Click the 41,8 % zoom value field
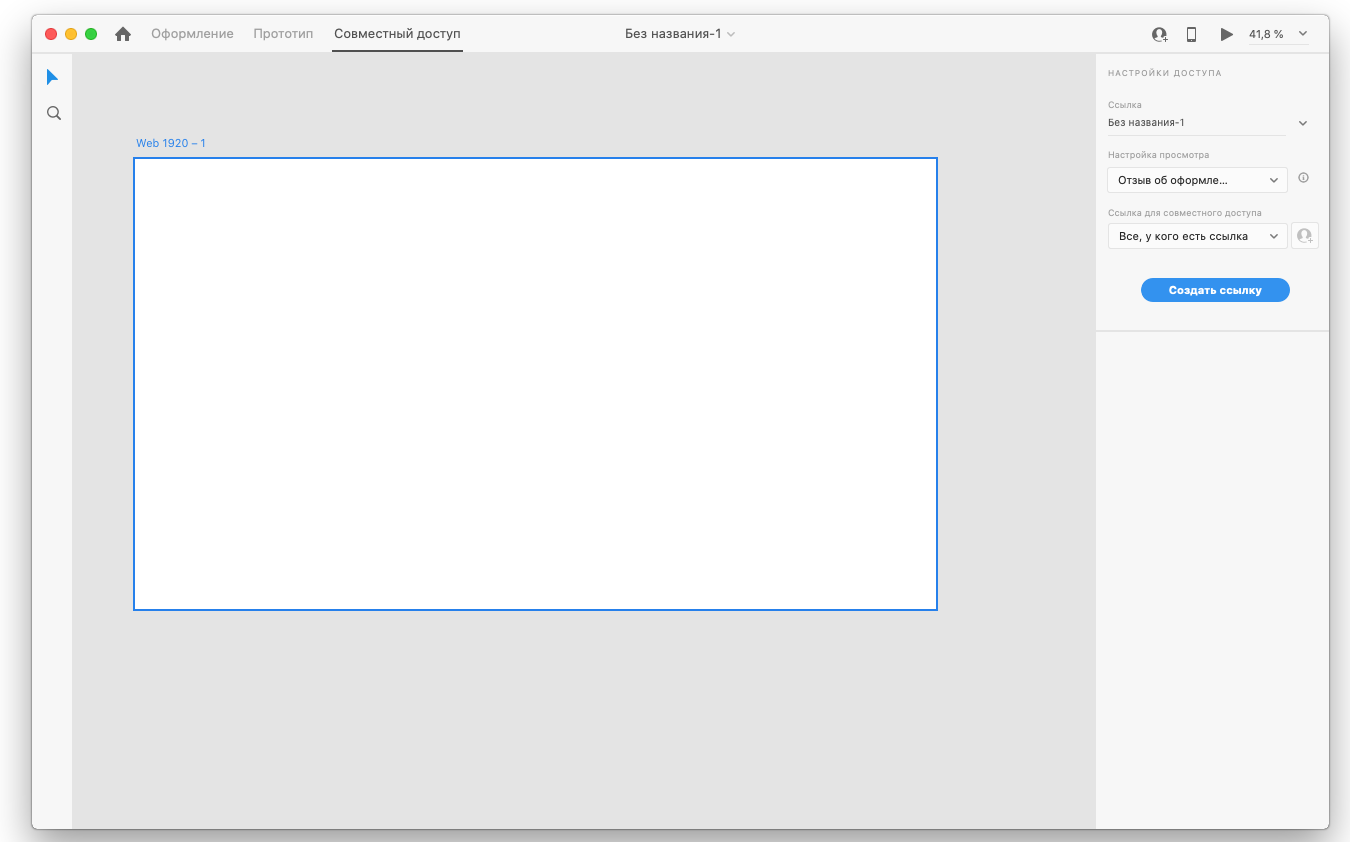Image resolution: width=1350 pixels, height=842 pixels. click(x=1265, y=34)
